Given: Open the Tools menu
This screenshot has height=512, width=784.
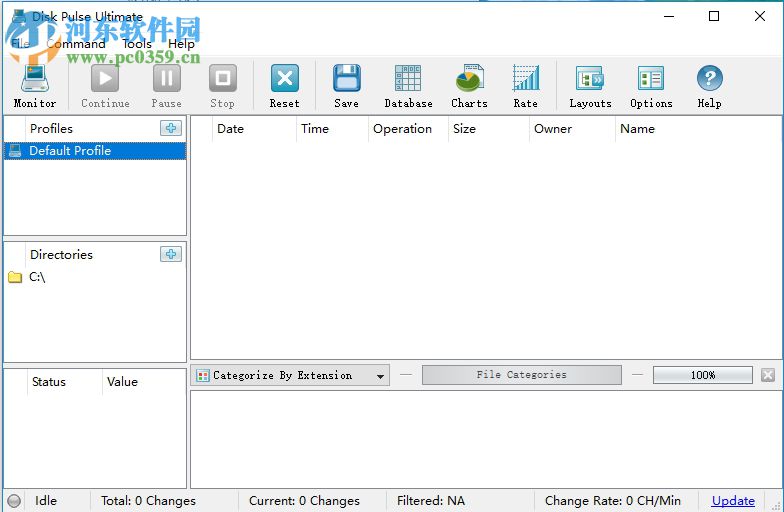Looking at the screenshot, I should [137, 44].
